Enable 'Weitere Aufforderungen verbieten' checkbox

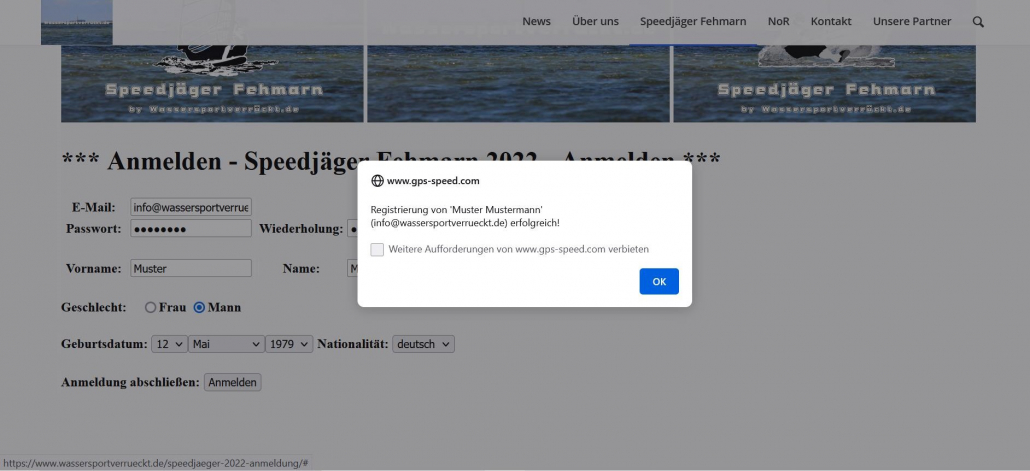[x=377, y=249]
